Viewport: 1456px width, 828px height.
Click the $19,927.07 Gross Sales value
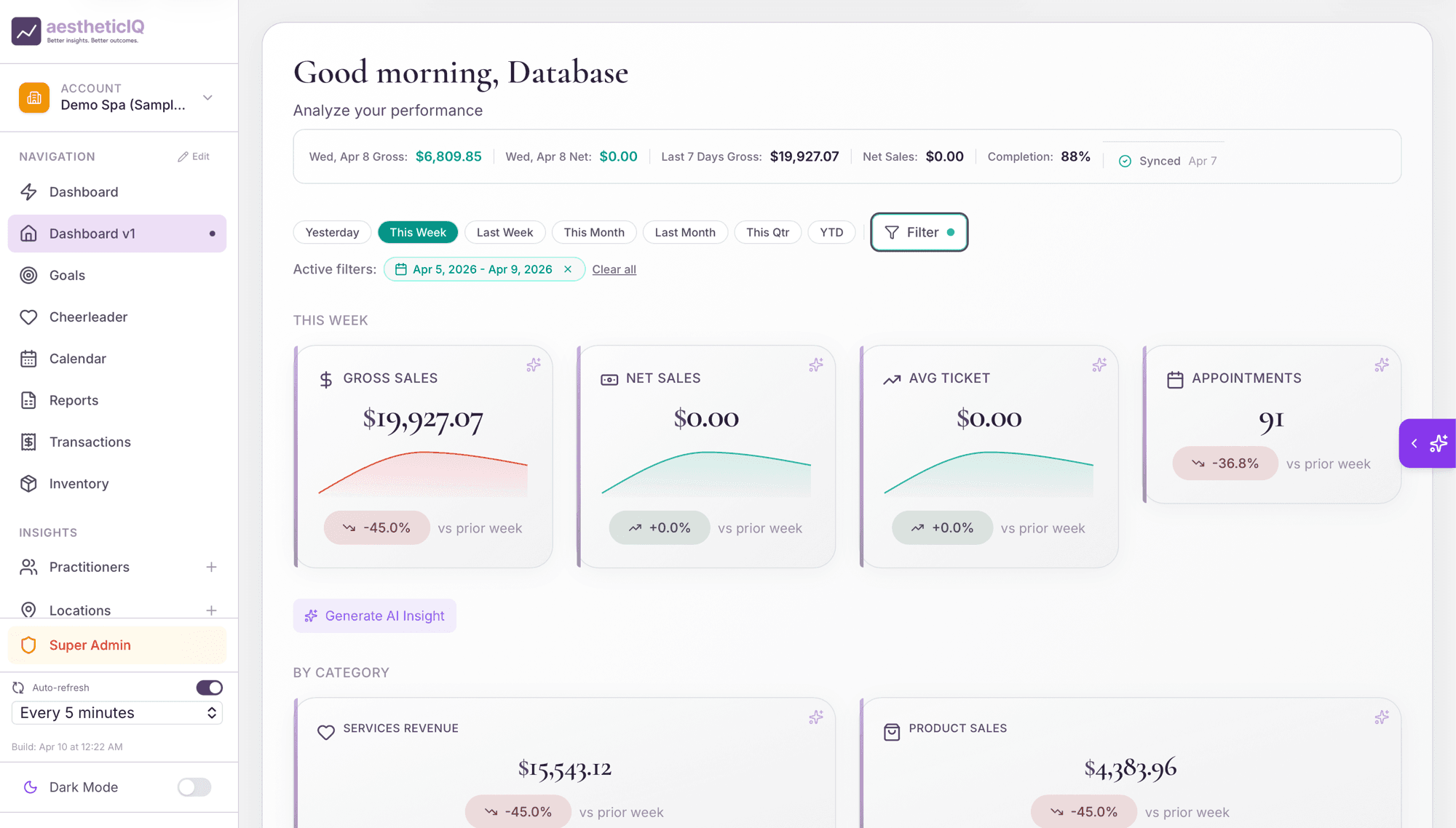(423, 418)
